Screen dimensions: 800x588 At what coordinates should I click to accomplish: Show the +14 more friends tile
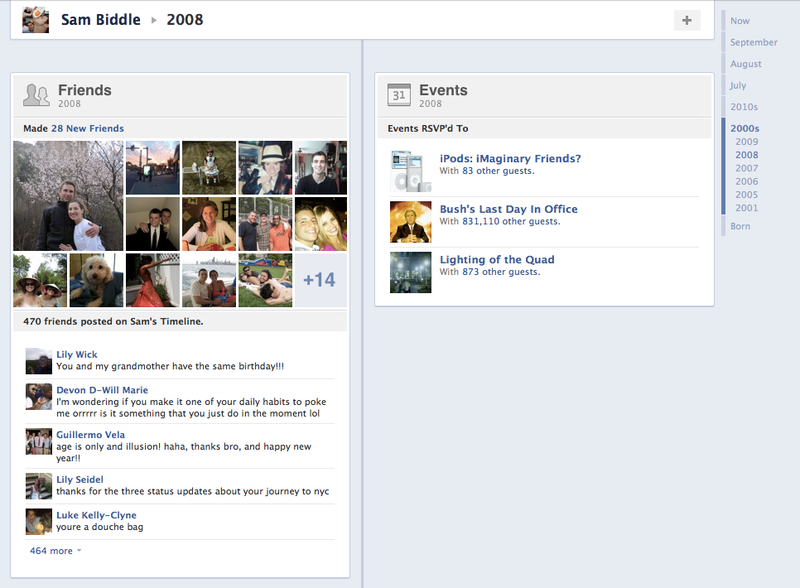[320, 280]
